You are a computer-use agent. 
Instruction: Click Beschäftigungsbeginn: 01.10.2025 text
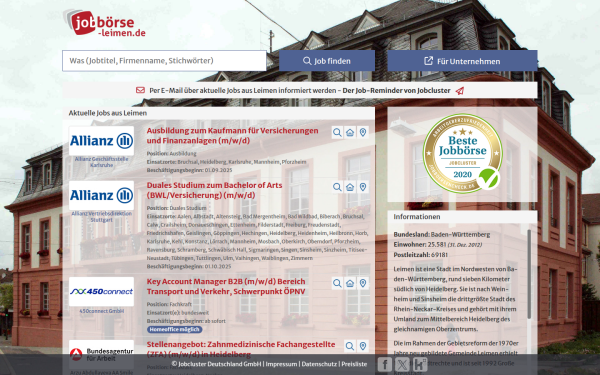click(x=189, y=266)
